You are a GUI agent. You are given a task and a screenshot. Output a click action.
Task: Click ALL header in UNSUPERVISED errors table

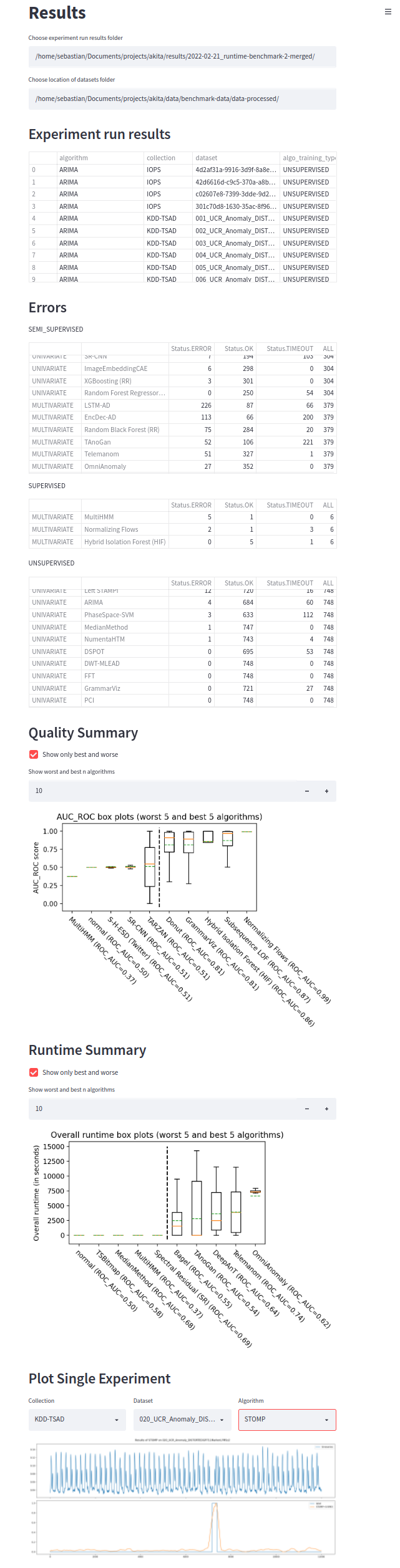[328, 584]
